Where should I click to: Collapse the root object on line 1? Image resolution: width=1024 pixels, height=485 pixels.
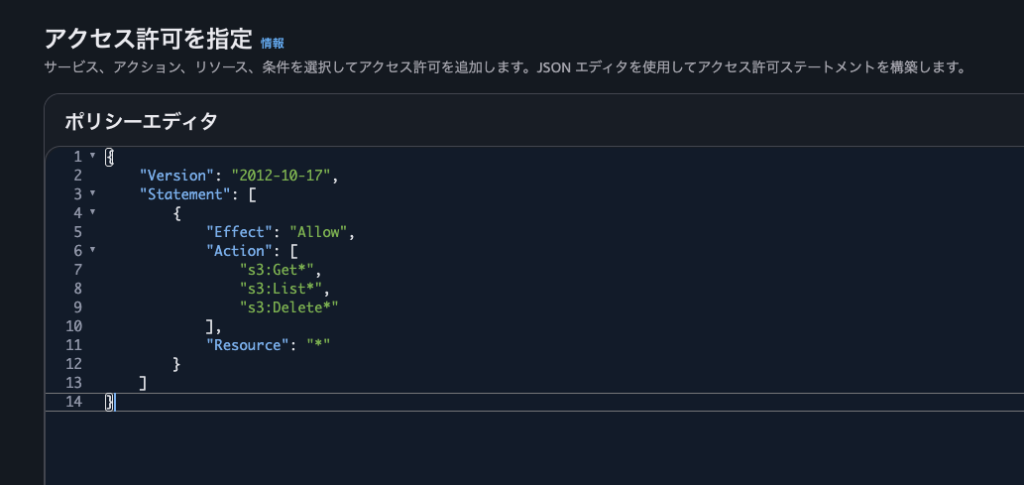point(93,157)
